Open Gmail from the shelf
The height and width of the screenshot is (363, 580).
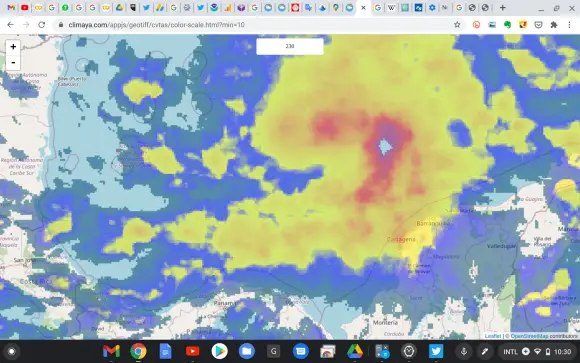point(111,351)
